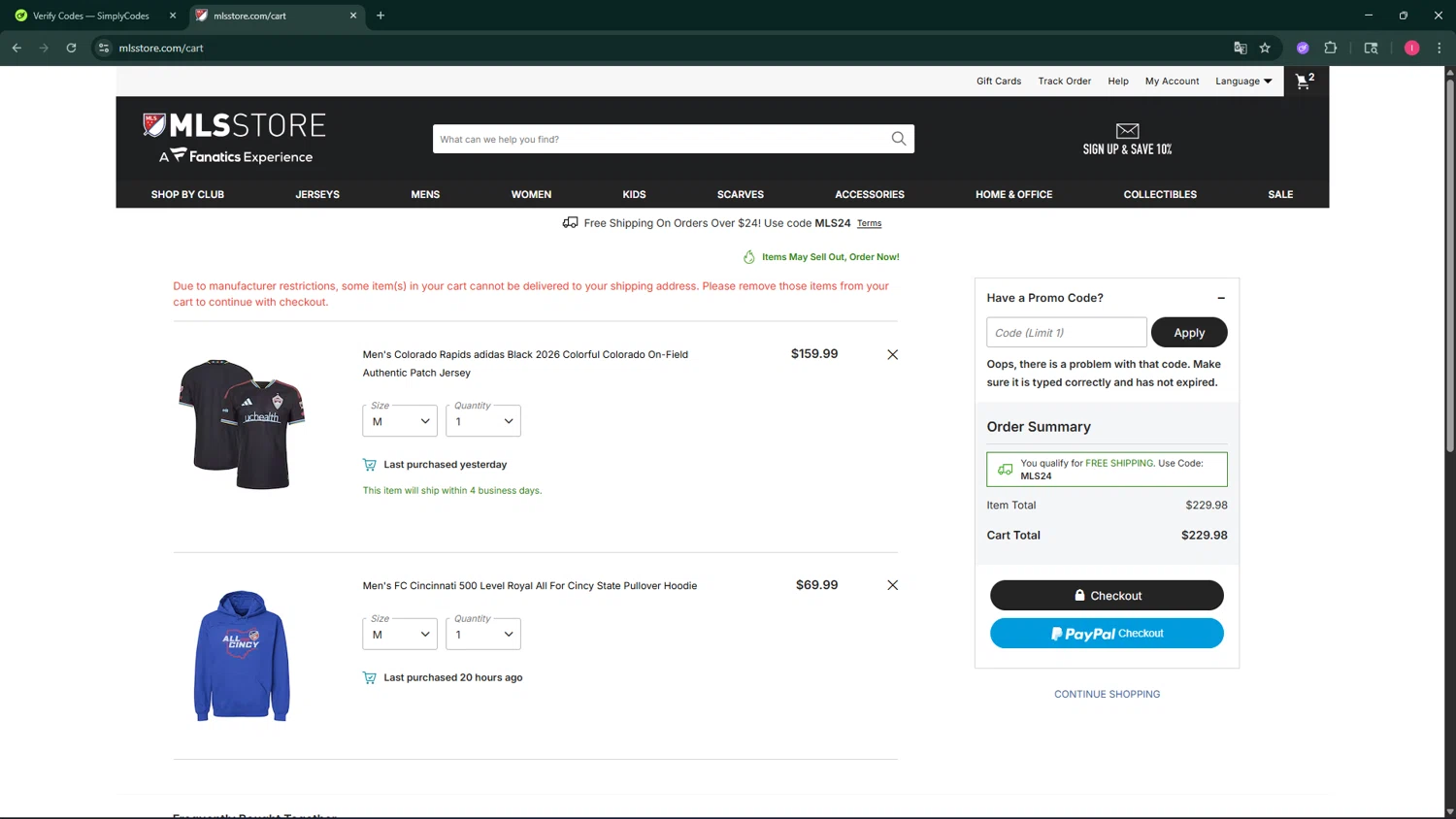Click the jersey price $159.99

click(814, 354)
